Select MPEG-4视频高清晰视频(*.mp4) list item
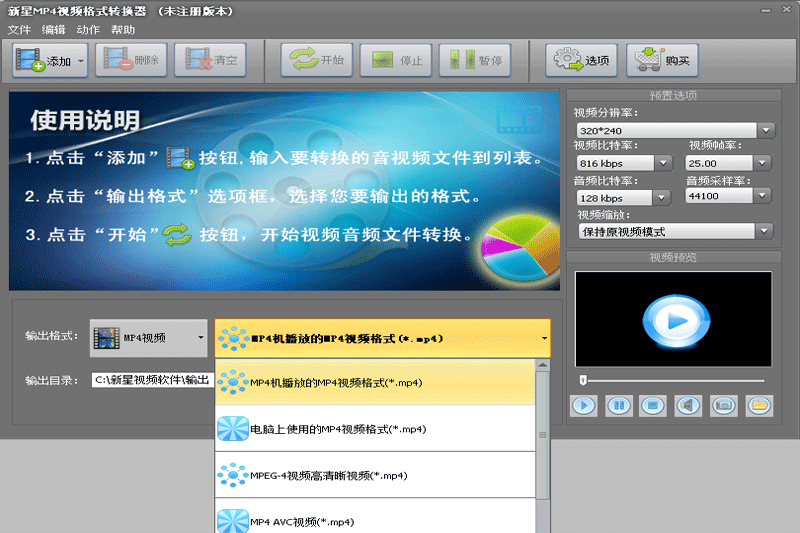The height and width of the screenshot is (533, 800). (x=375, y=475)
